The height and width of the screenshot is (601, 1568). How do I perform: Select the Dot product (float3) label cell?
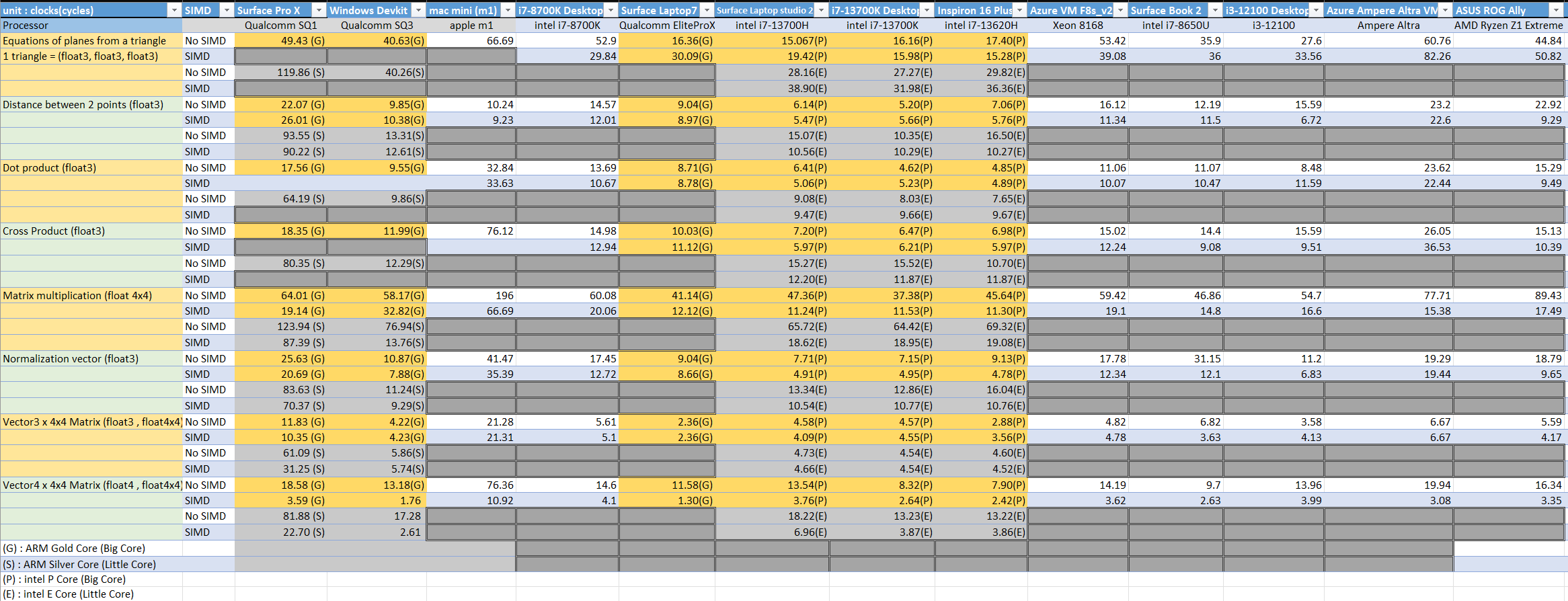click(91, 167)
